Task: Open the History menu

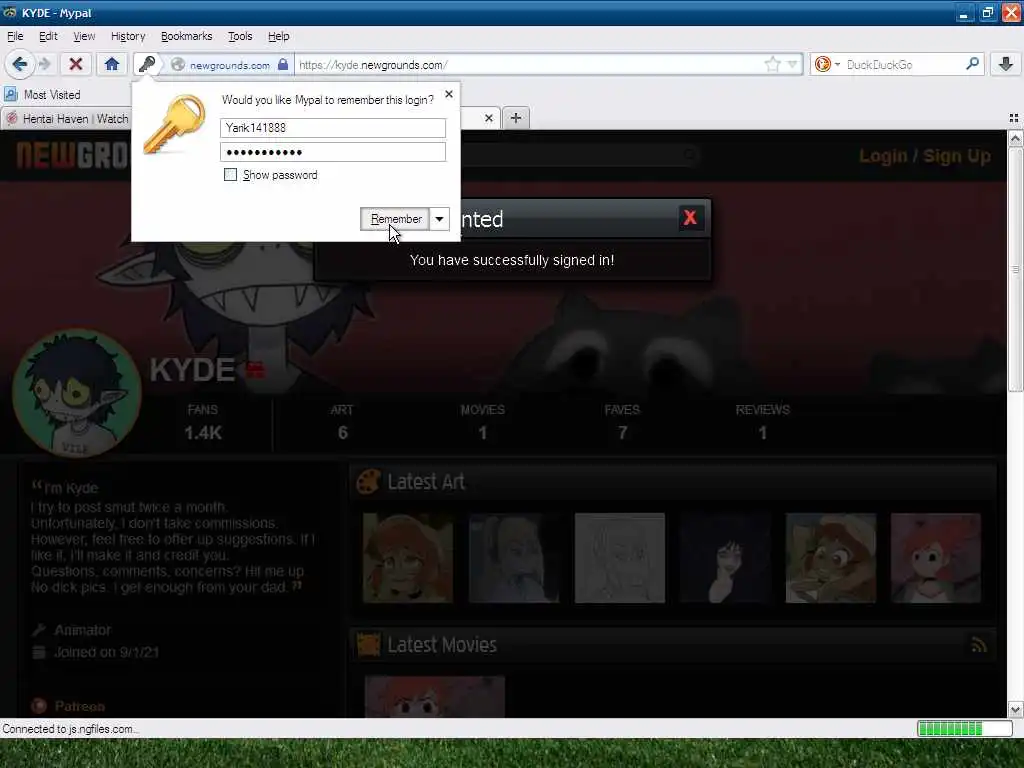Action: click(x=128, y=36)
